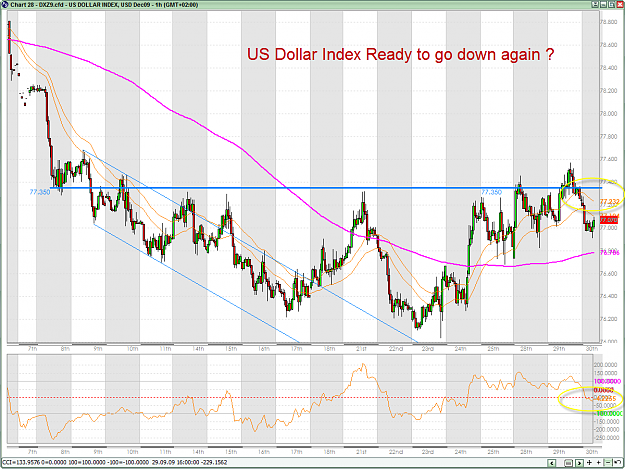Click the 76.200 price axis label
The width and height of the screenshot is (625, 469).
click(609, 319)
